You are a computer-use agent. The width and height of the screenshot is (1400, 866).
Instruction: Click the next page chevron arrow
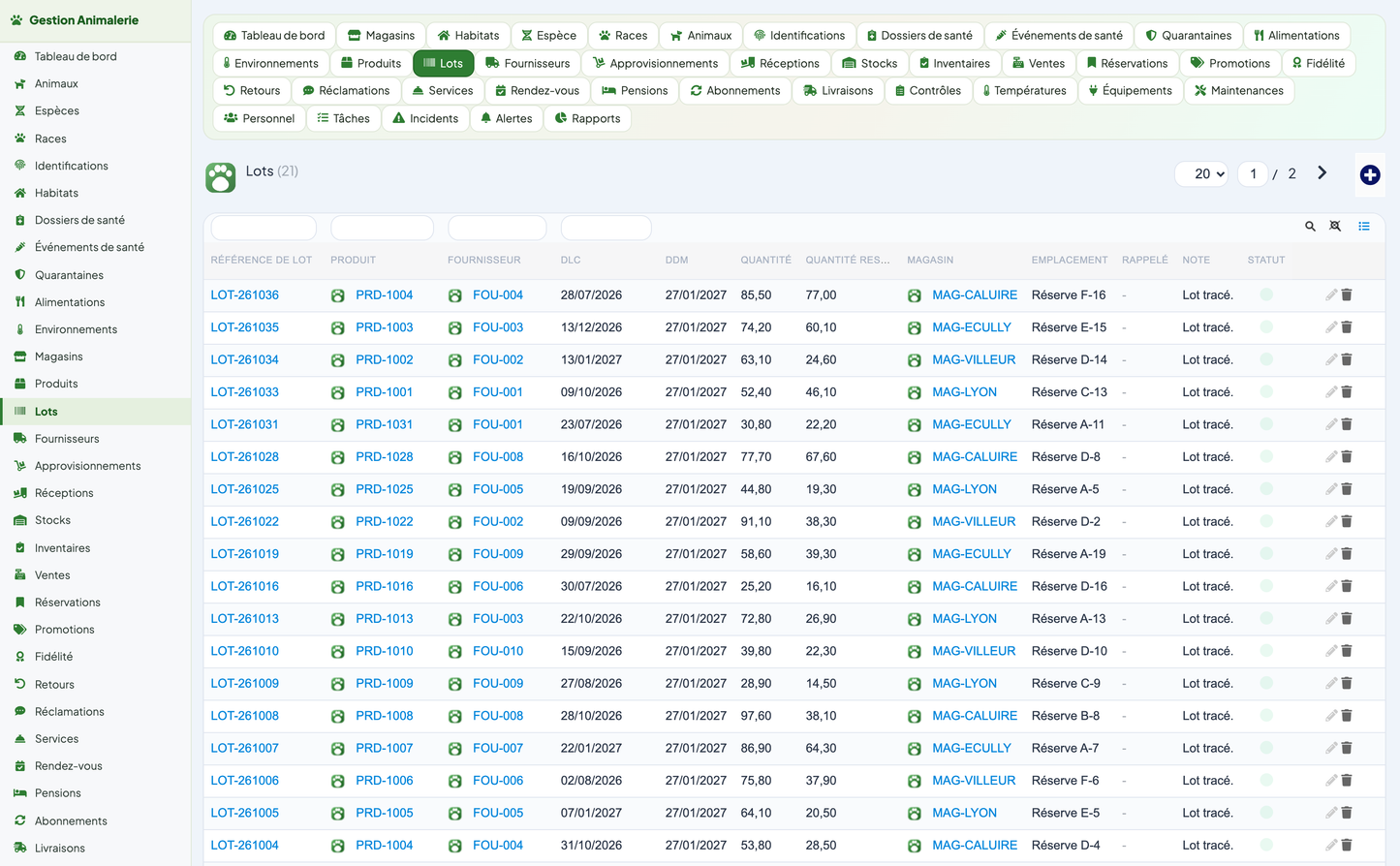point(1322,172)
